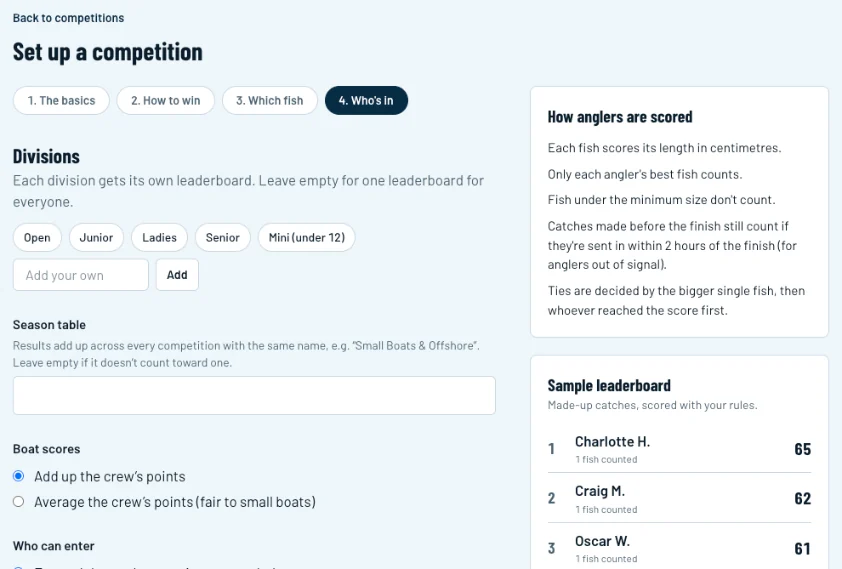Click the How anglers are scored heading
Screen dimensions: 842x569
coord(620,117)
